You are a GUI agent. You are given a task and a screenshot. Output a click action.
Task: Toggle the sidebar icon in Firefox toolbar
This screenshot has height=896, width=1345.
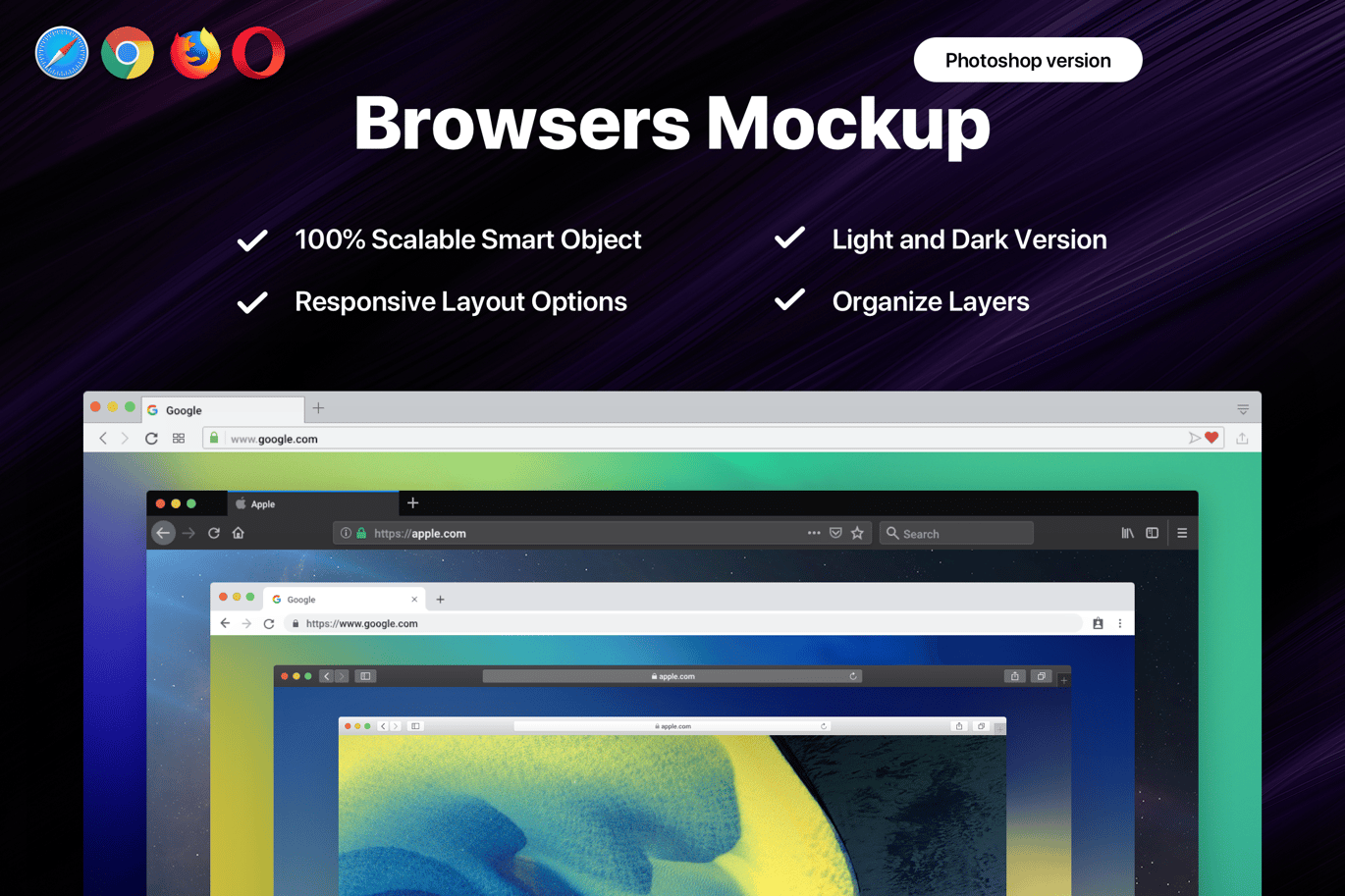point(1153,533)
